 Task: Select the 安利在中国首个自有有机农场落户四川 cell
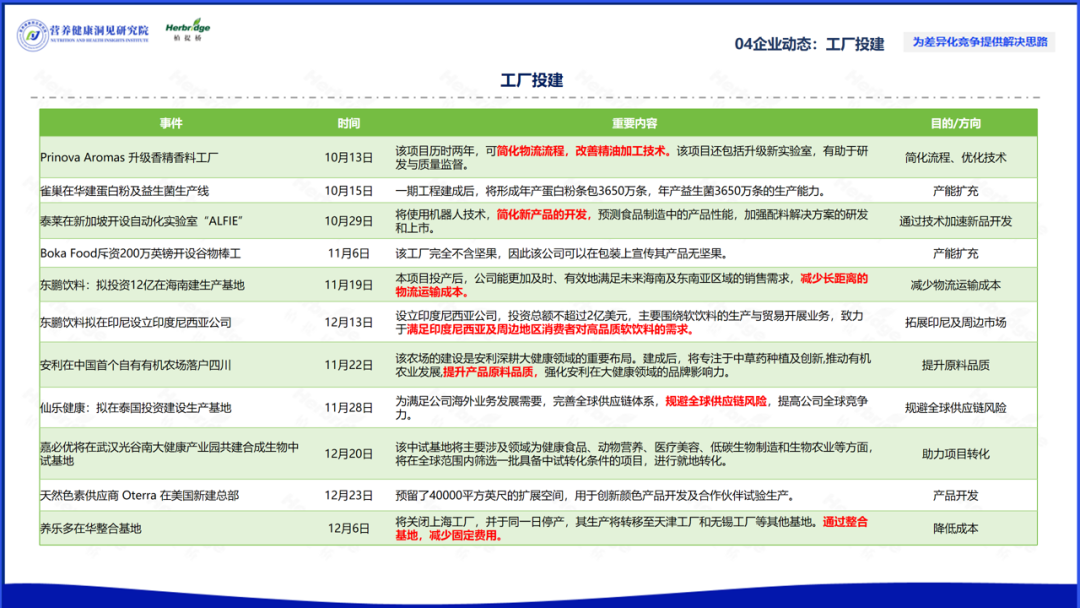pyautogui.click(x=136, y=365)
